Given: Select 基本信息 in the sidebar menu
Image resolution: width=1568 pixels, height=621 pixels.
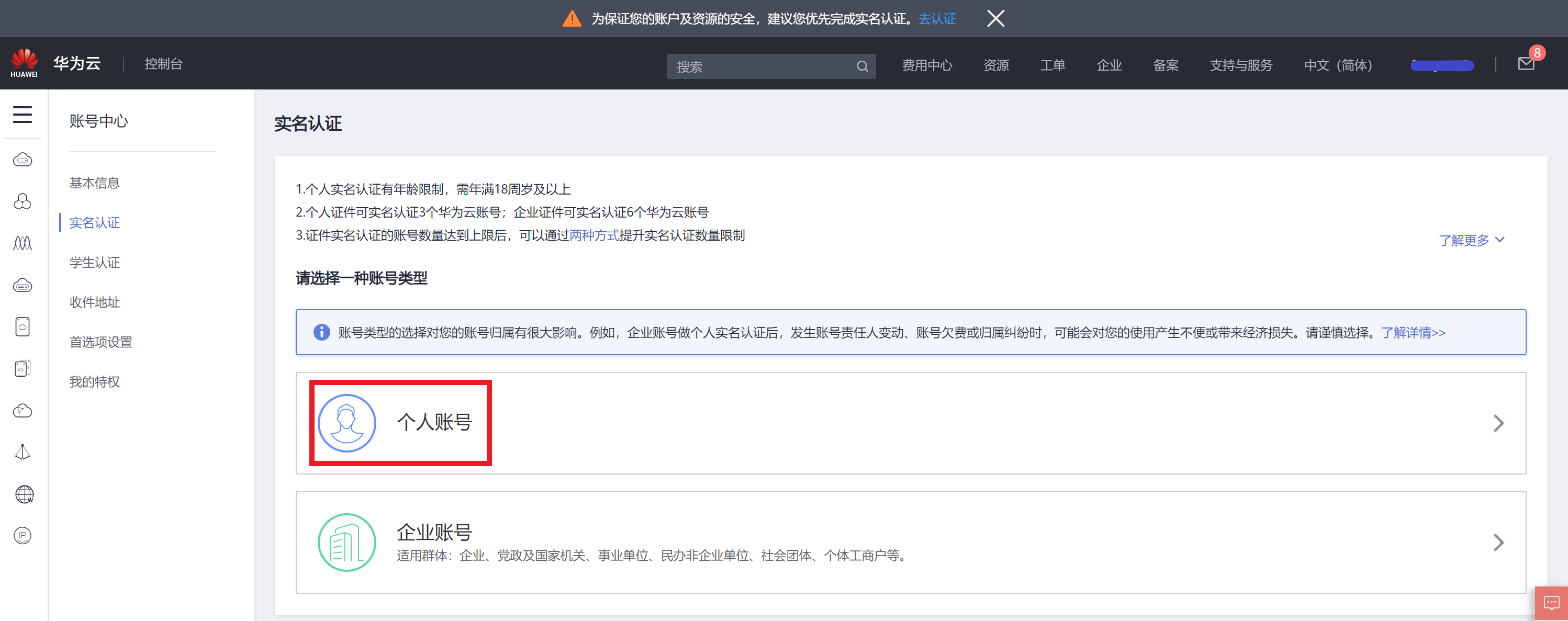Looking at the screenshot, I should pyautogui.click(x=94, y=183).
